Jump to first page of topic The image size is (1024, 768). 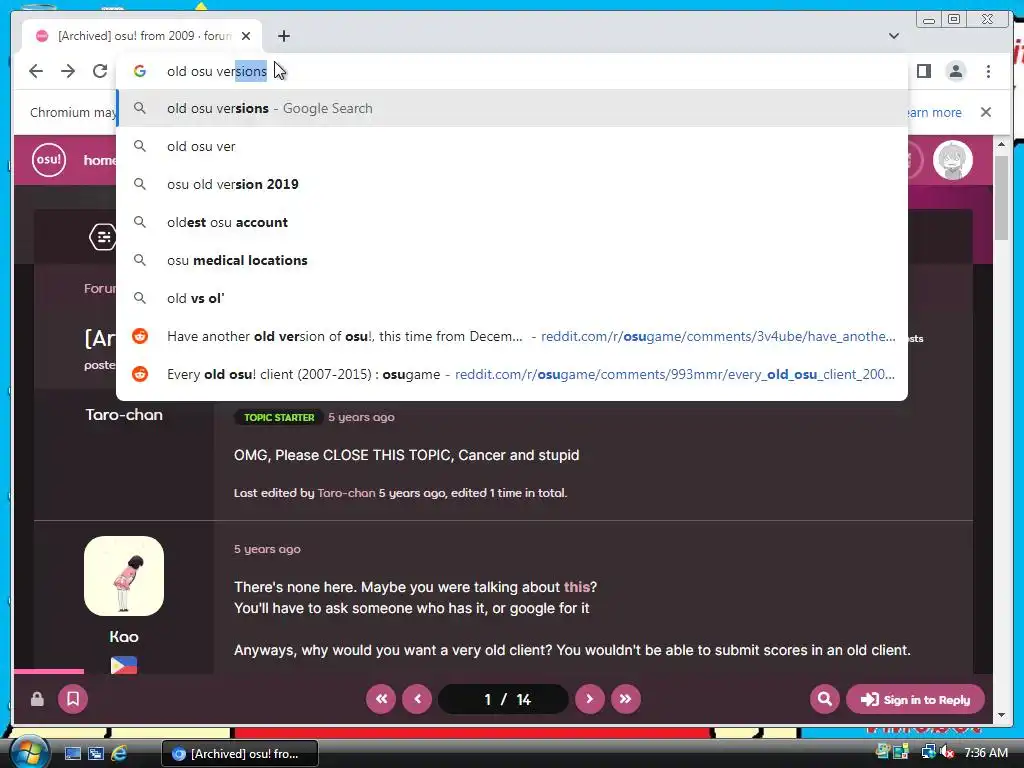[381, 699]
